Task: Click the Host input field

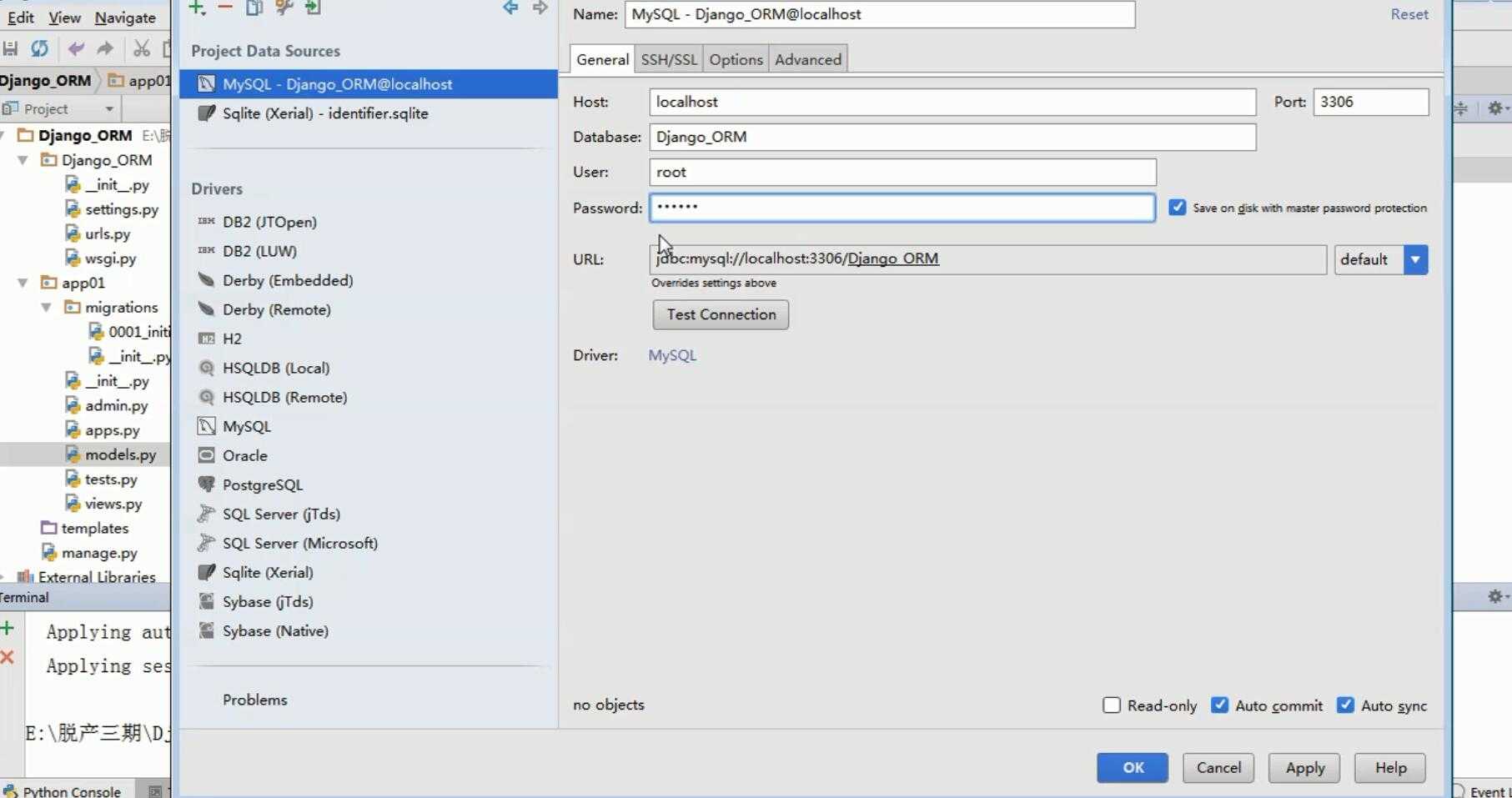Action: tap(952, 102)
